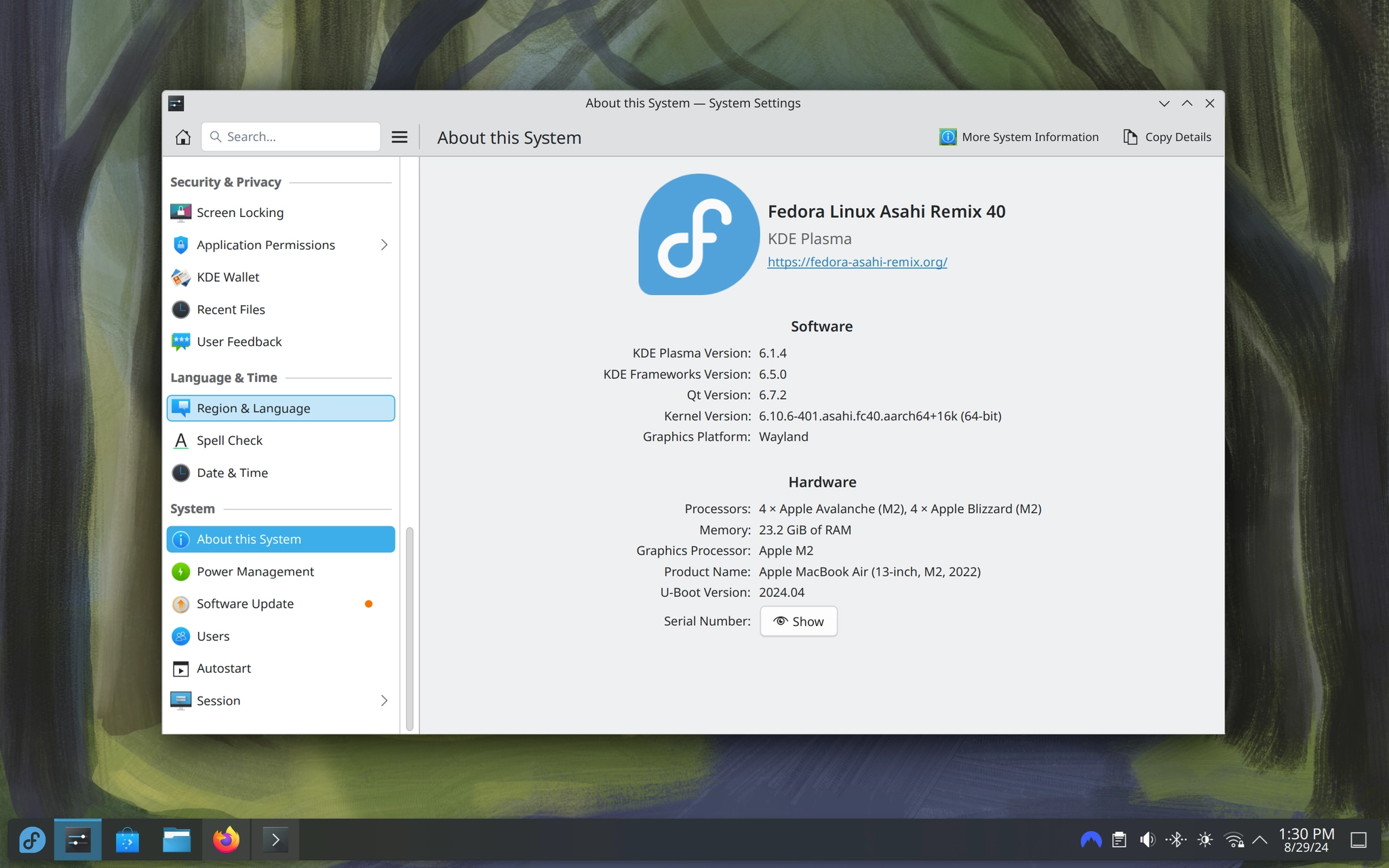Open the clipboard tray icon
This screenshot has height=868, width=1389.
pos(1119,840)
